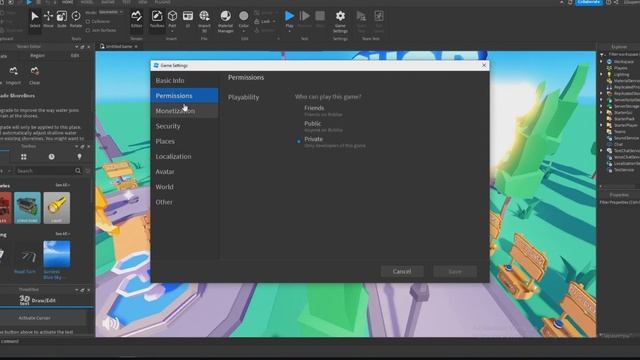Click the Toolbox search magnifier
640x360 pixels.
78,171
